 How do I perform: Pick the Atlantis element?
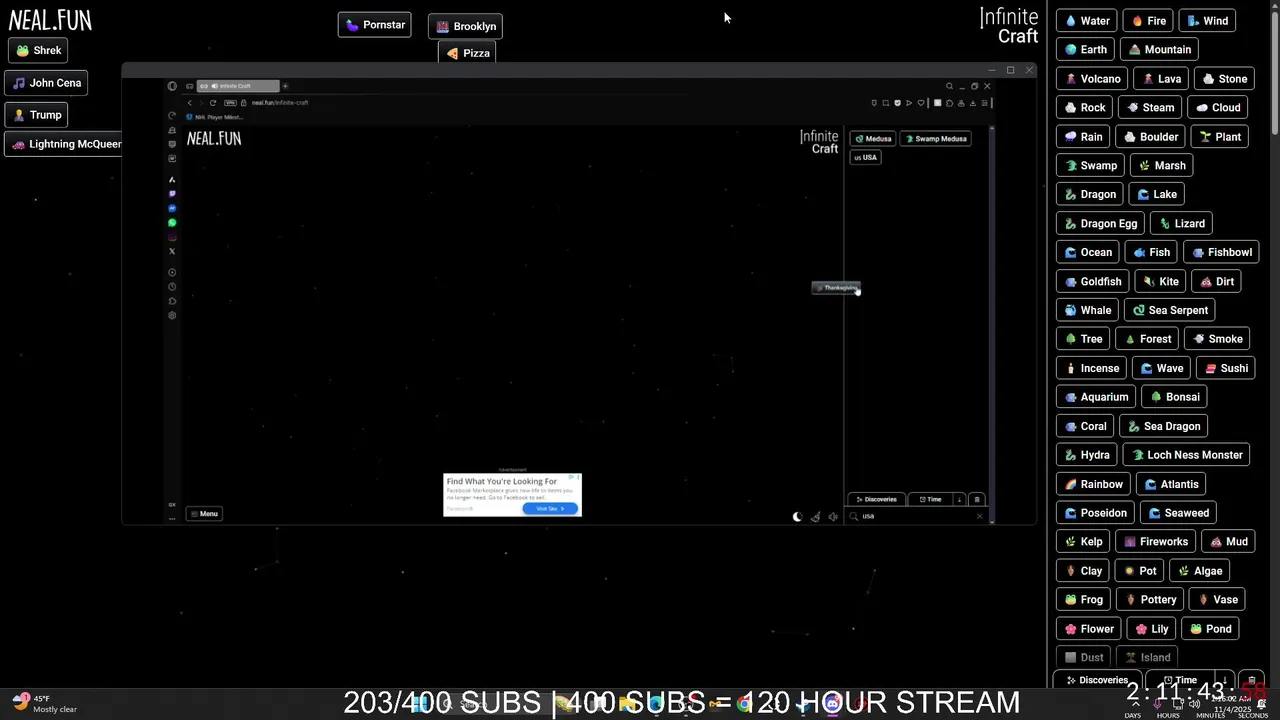pyautogui.click(x=1170, y=484)
